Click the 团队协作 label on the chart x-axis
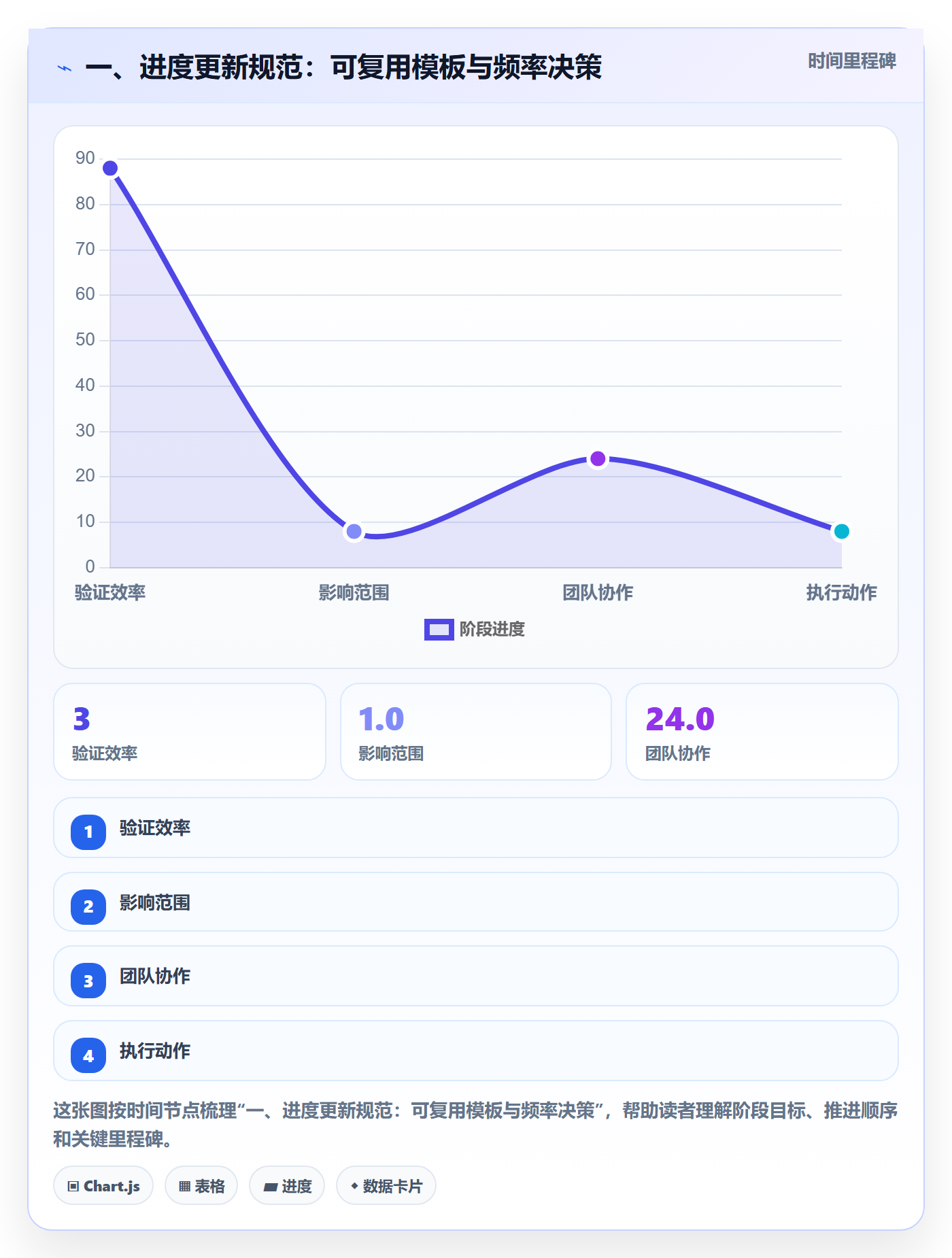Image resolution: width=952 pixels, height=1258 pixels. [x=598, y=593]
